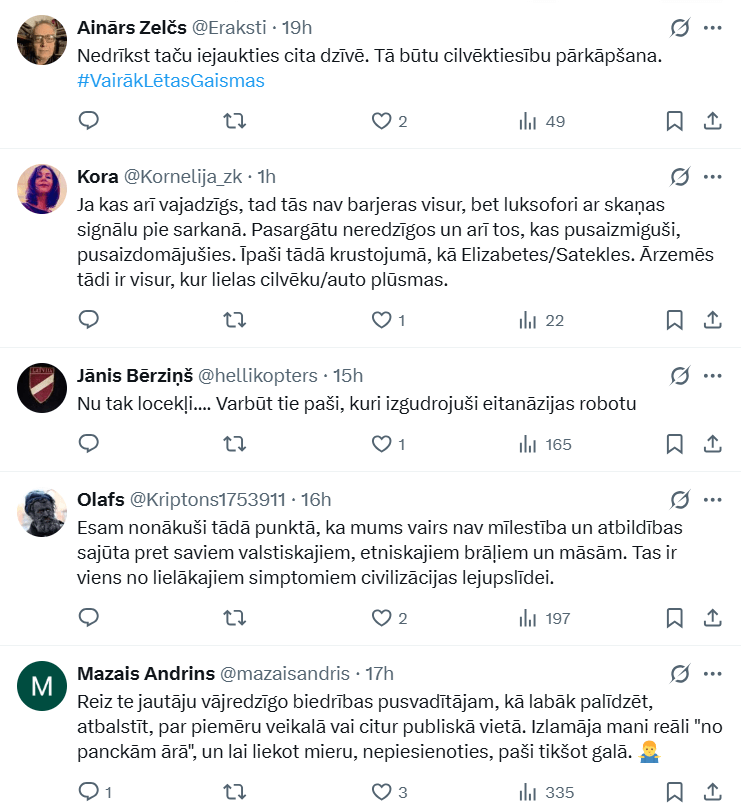Open three-dot menu on Mazais Andrins's tweet

pos(713,673)
